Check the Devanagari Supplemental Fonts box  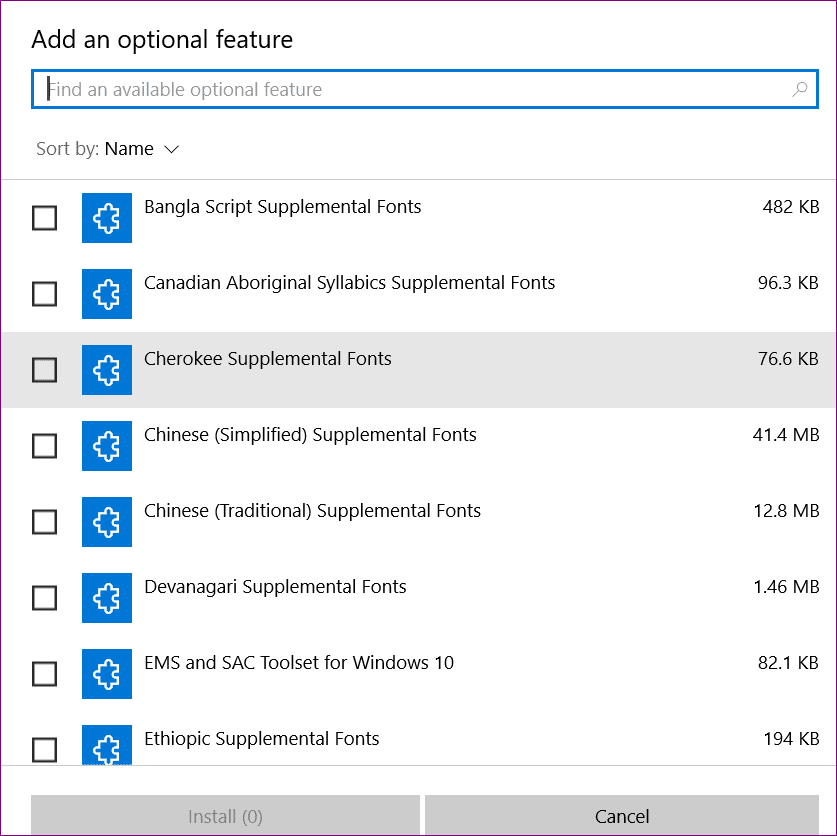pyautogui.click(x=44, y=598)
